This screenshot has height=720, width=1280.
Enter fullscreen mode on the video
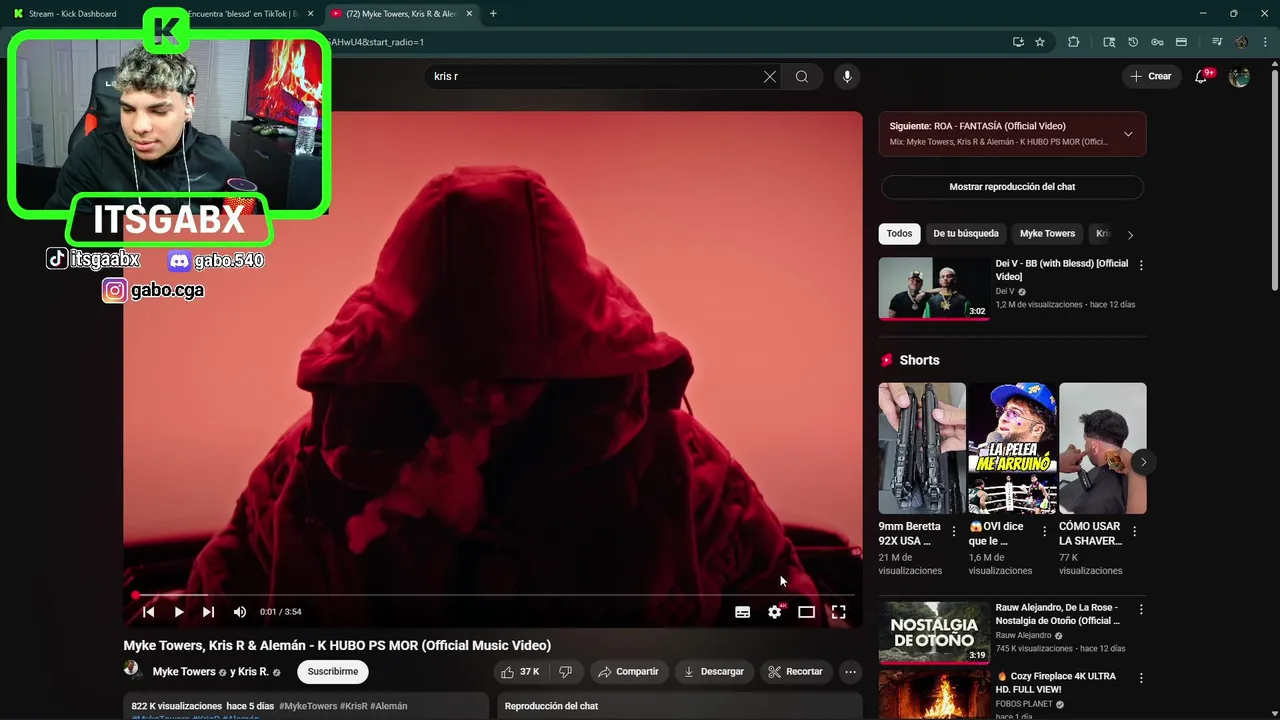838,612
